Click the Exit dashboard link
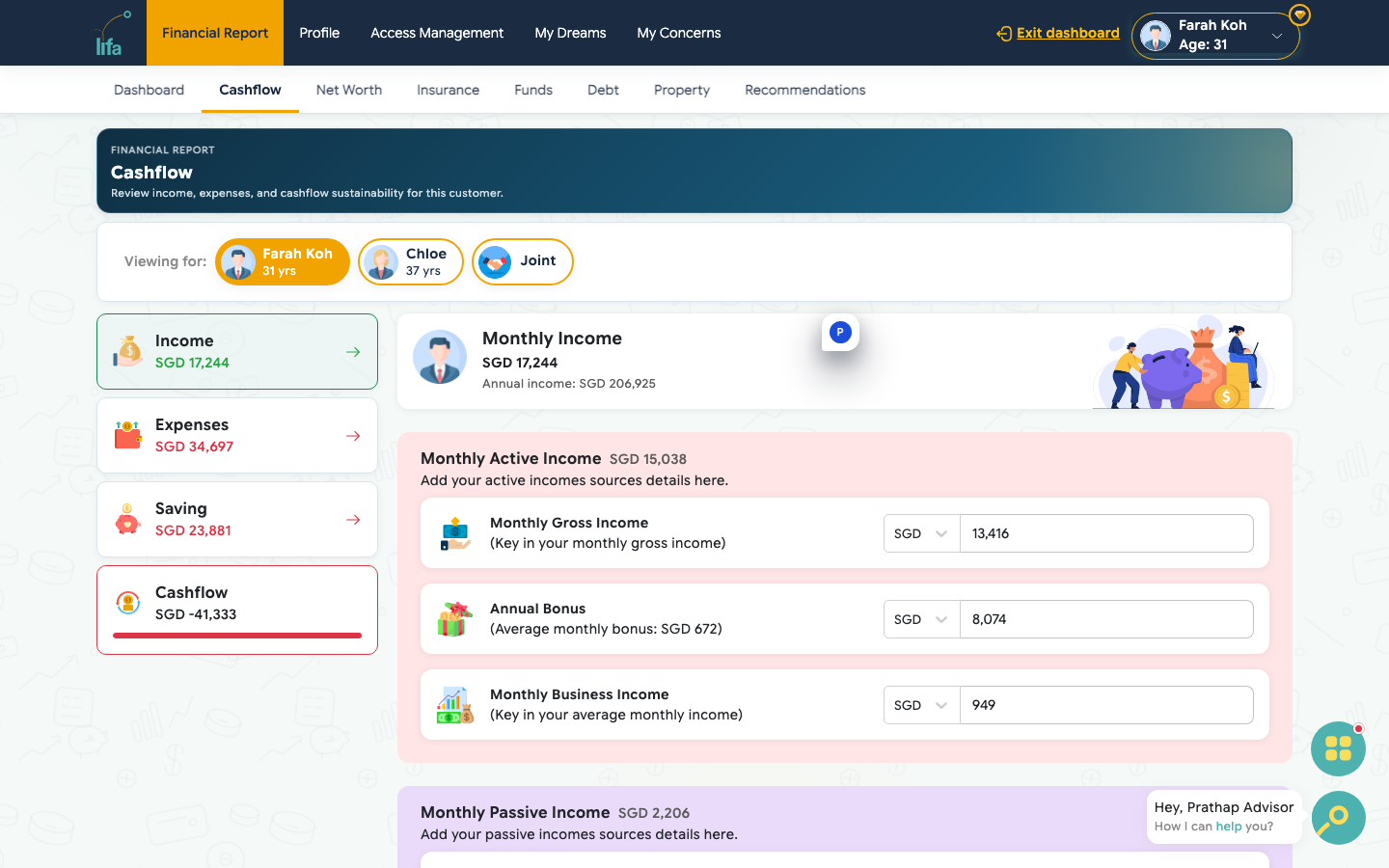Screen dimensions: 1389x868 [x=1068, y=33]
